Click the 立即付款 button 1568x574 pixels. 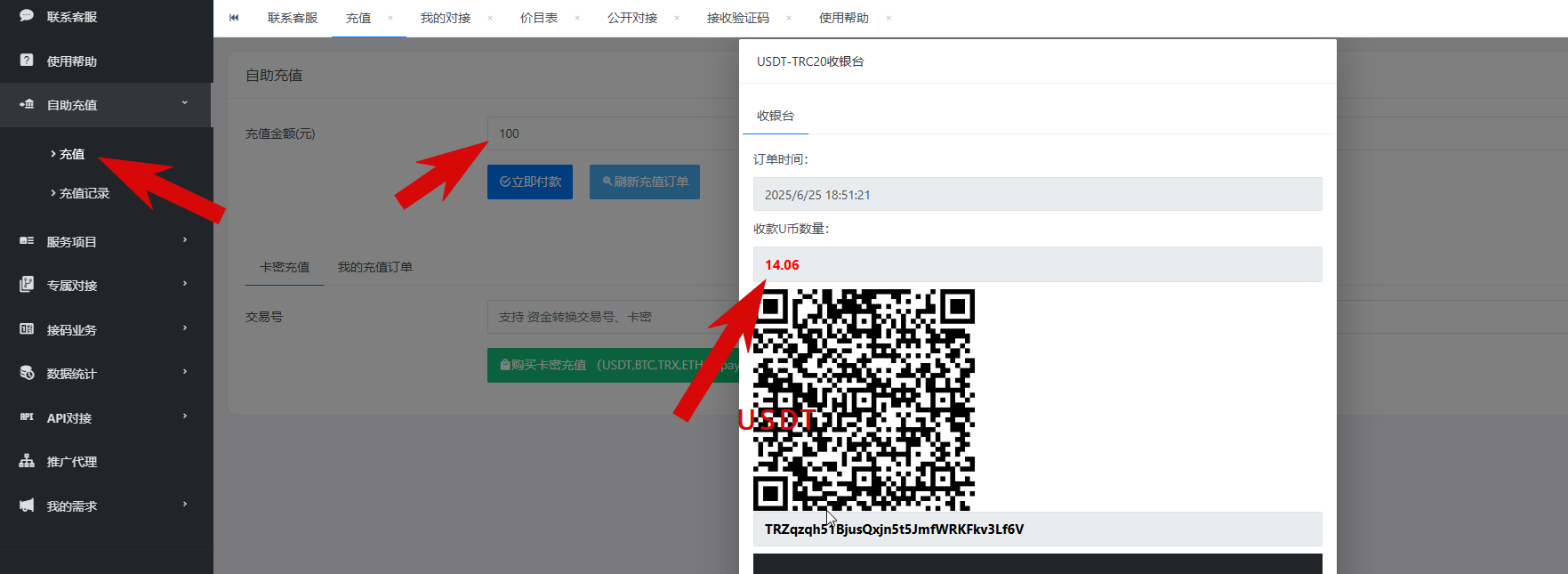530,182
